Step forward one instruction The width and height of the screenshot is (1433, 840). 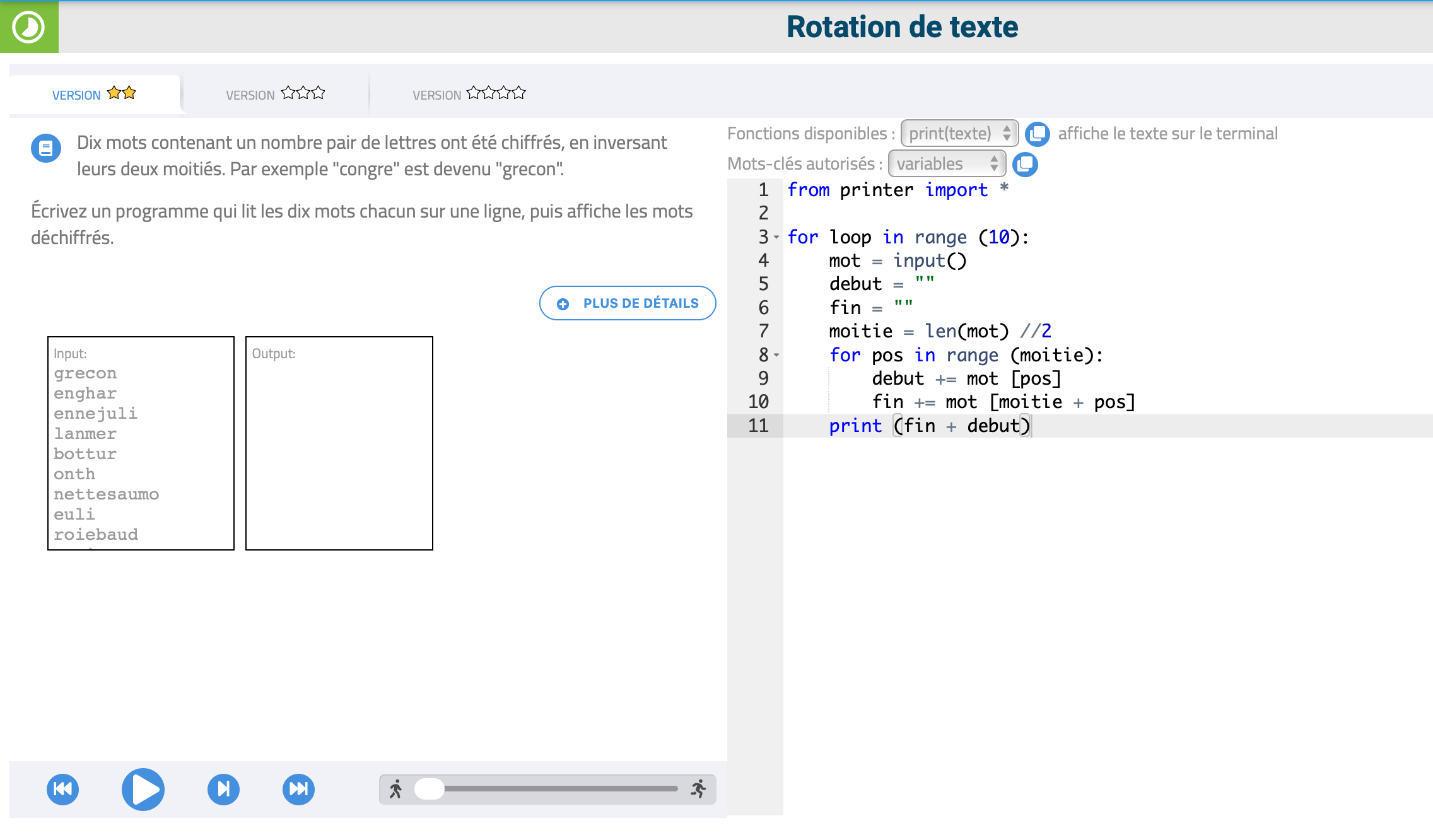pos(223,789)
